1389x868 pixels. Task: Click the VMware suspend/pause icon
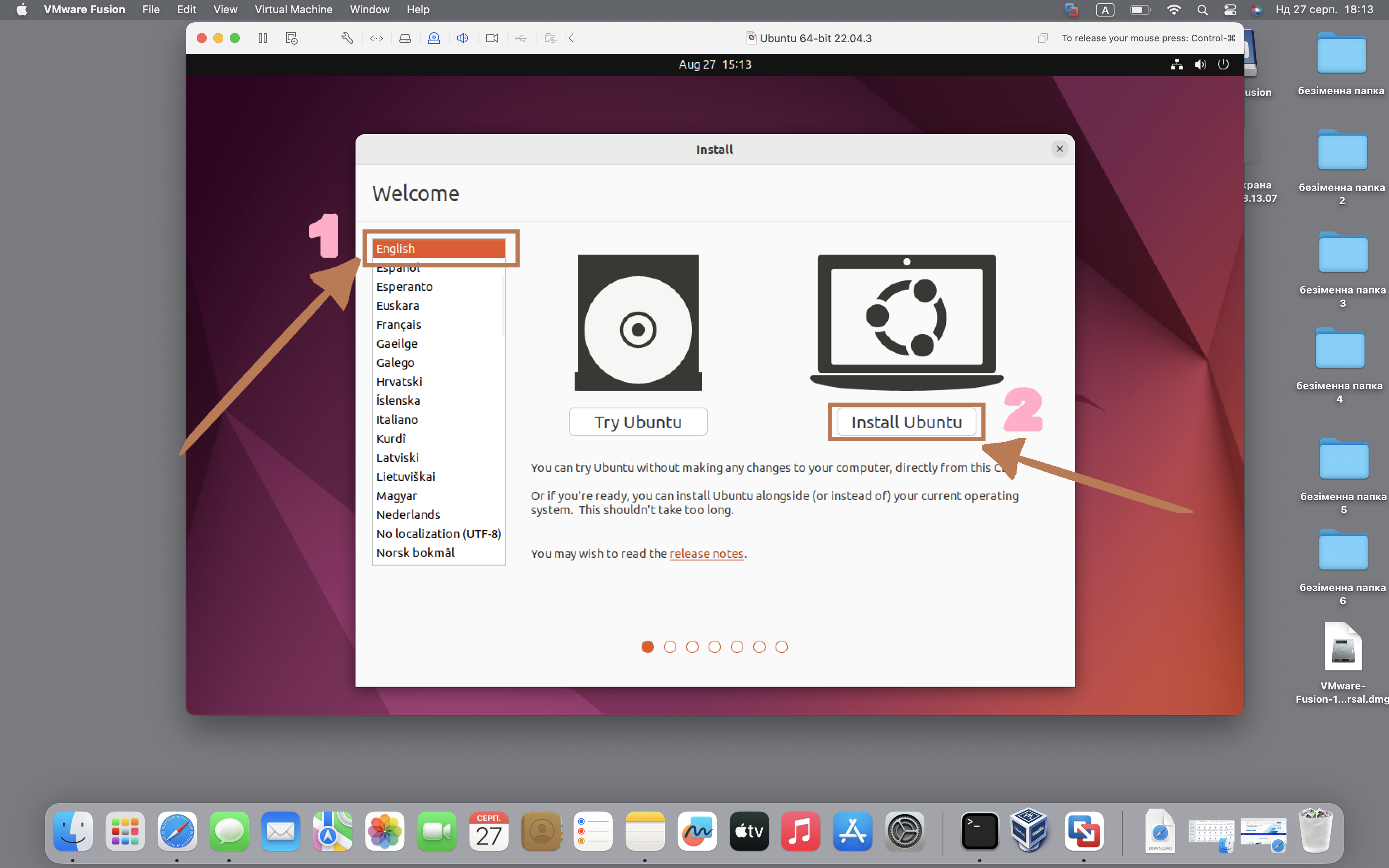(x=263, y=38)
